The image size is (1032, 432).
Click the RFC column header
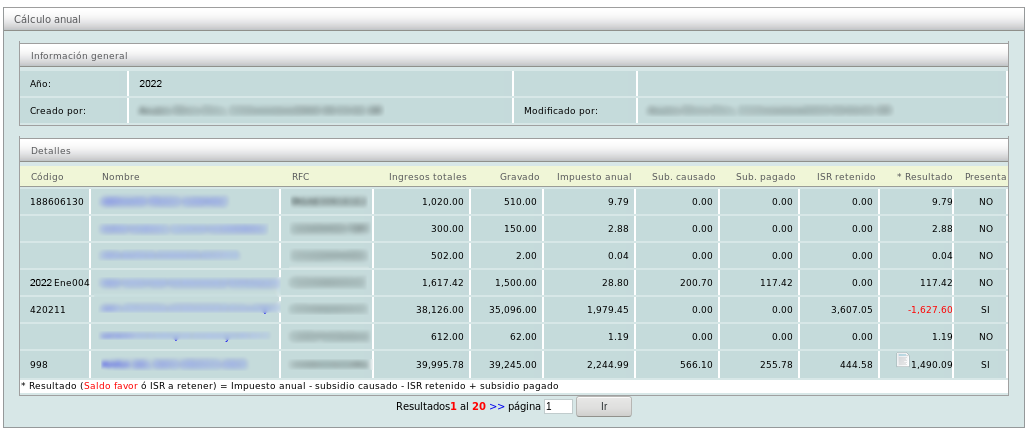tap(300, 177)
